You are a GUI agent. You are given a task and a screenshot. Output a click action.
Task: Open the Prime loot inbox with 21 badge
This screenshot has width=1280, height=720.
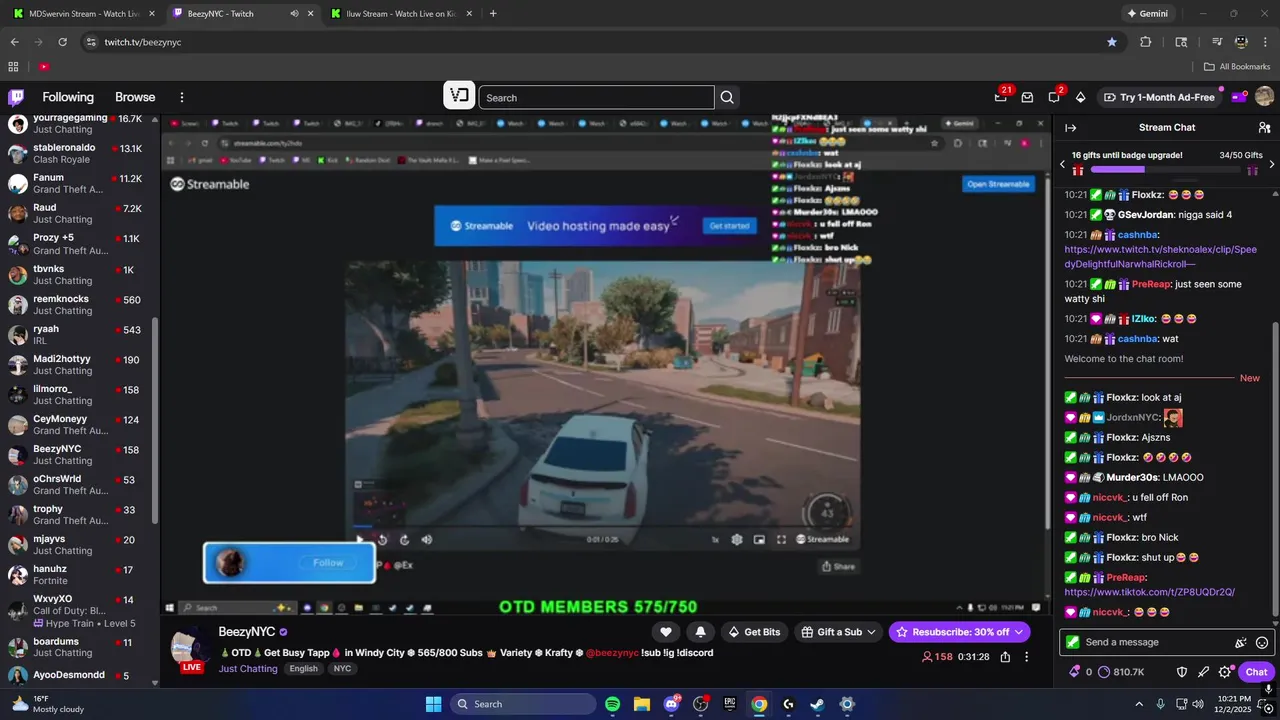[x=1001, y=97]
